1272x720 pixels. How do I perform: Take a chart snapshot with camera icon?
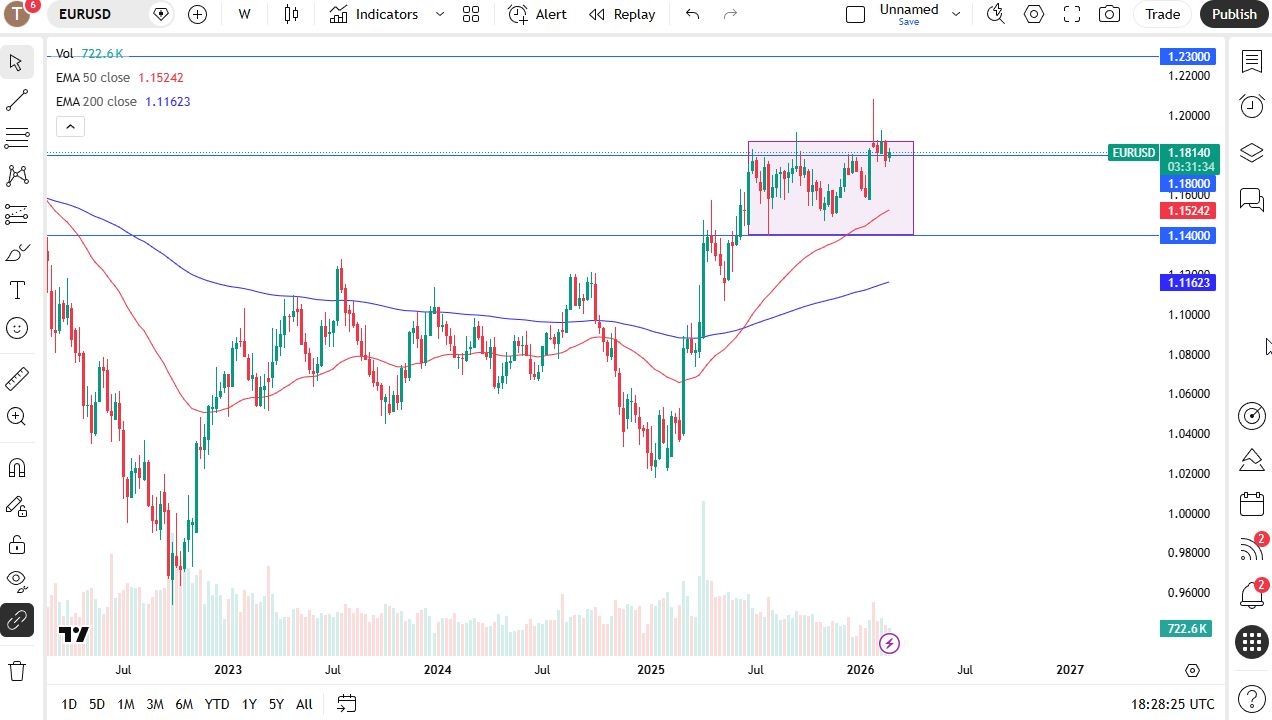(x=1109, y=14)
